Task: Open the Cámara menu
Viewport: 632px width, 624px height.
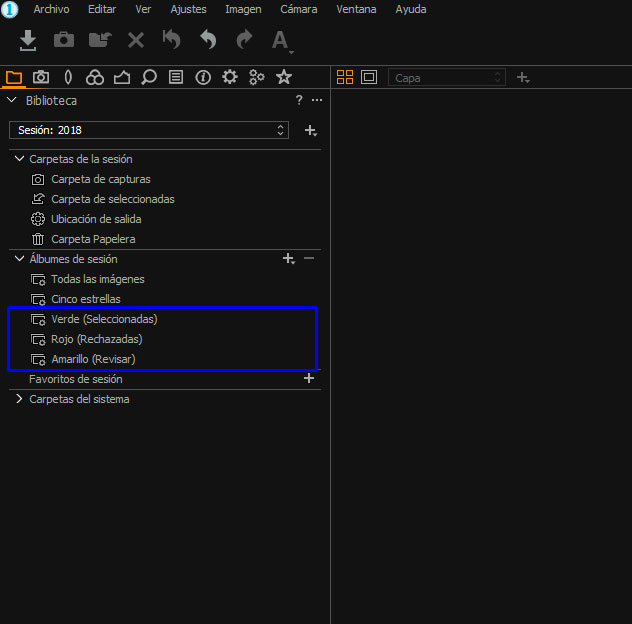Action: [x=298, y=9]
